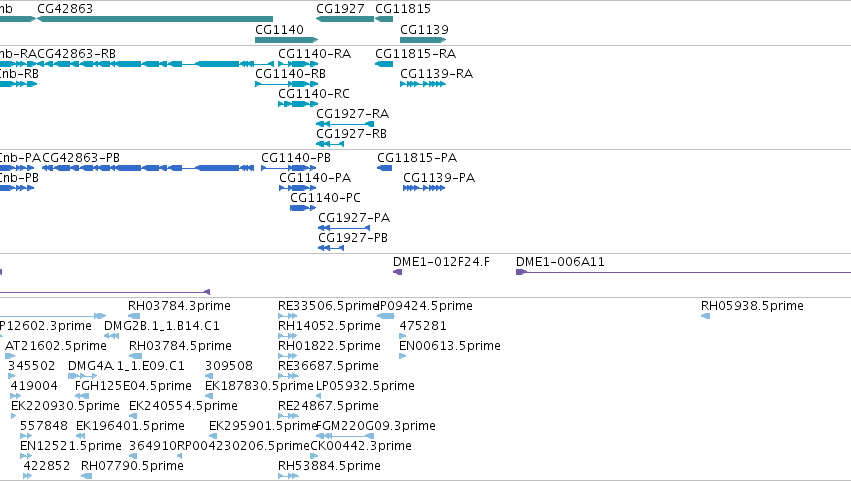Click the 419004 feature label
This screenshot has height=481, width=851.
click(34, 387)
